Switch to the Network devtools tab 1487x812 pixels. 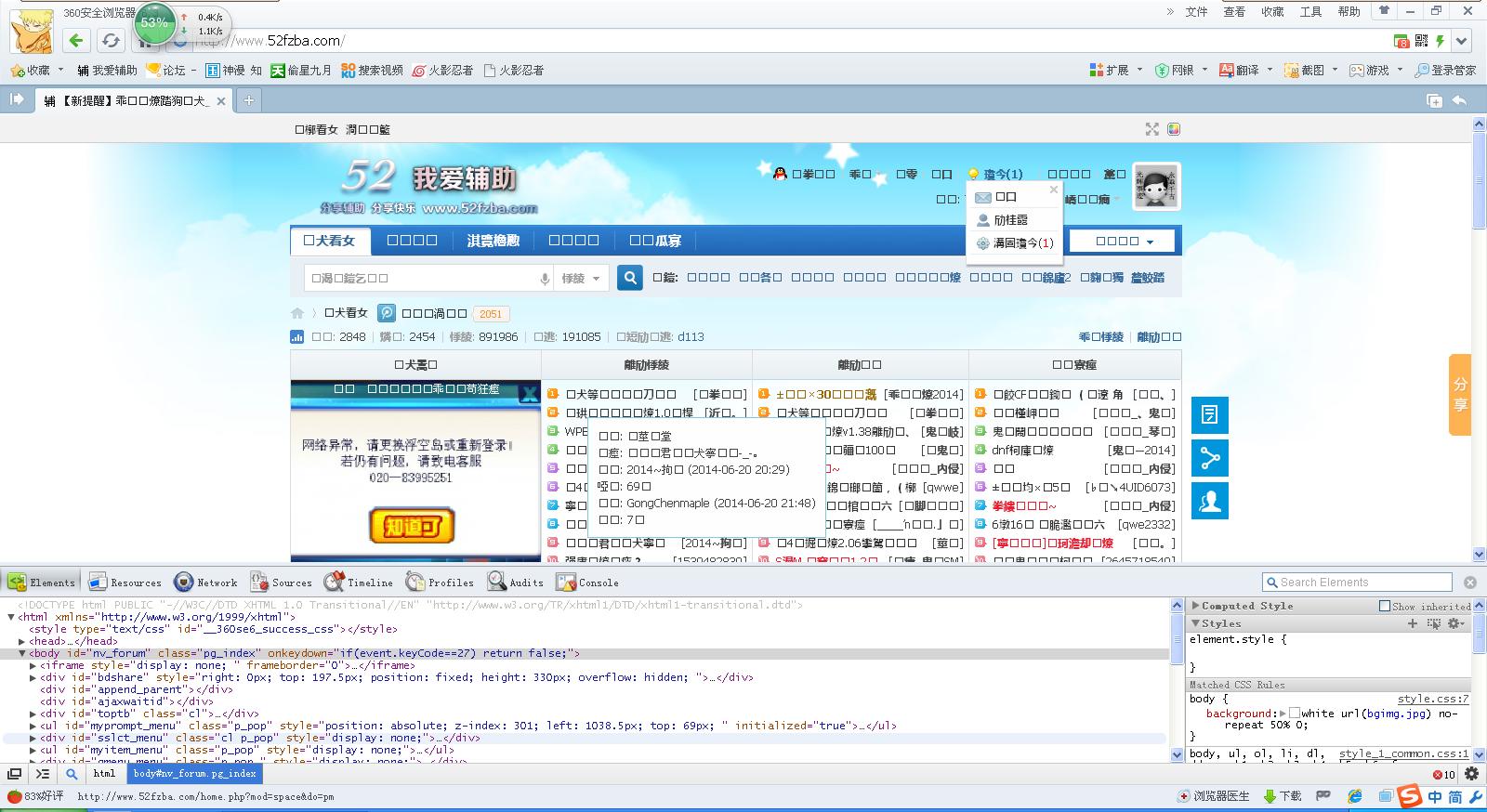pos(206,583)
